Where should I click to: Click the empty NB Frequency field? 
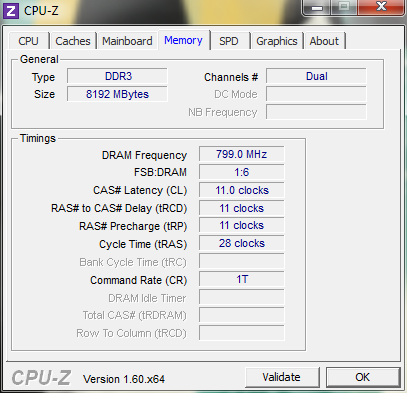[x=316, y=112]
